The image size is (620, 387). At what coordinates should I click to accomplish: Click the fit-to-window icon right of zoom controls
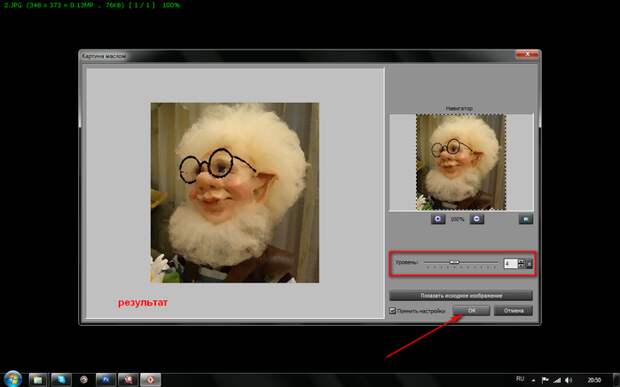[x=525, y=219]
